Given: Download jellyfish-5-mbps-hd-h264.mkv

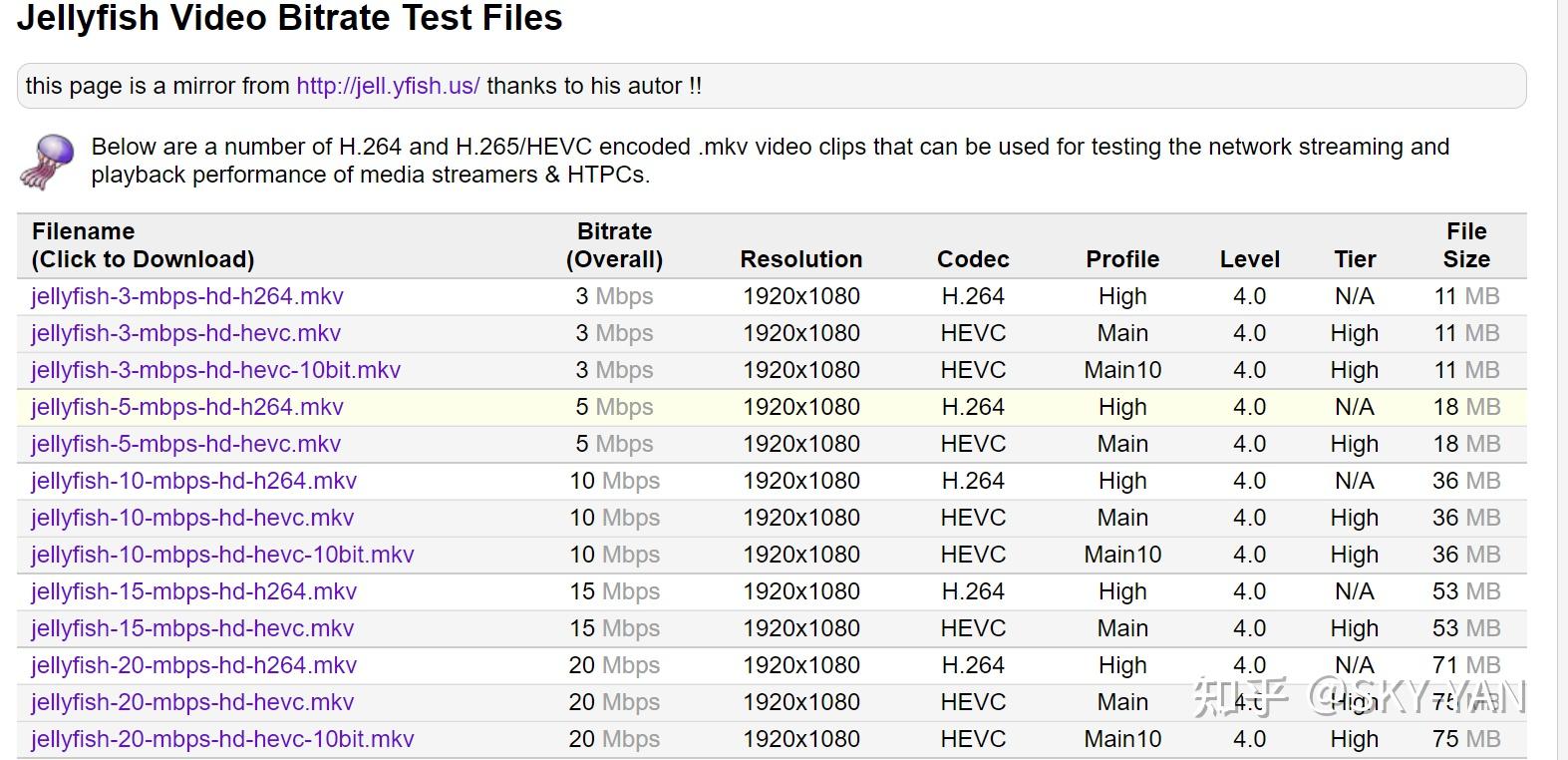Looking at the screenshot, I should [187, 408].
